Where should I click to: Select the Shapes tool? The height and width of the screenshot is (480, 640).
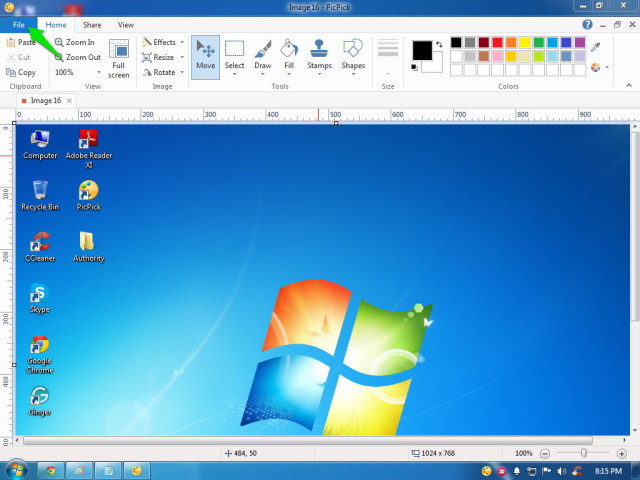tap(353, 54)
